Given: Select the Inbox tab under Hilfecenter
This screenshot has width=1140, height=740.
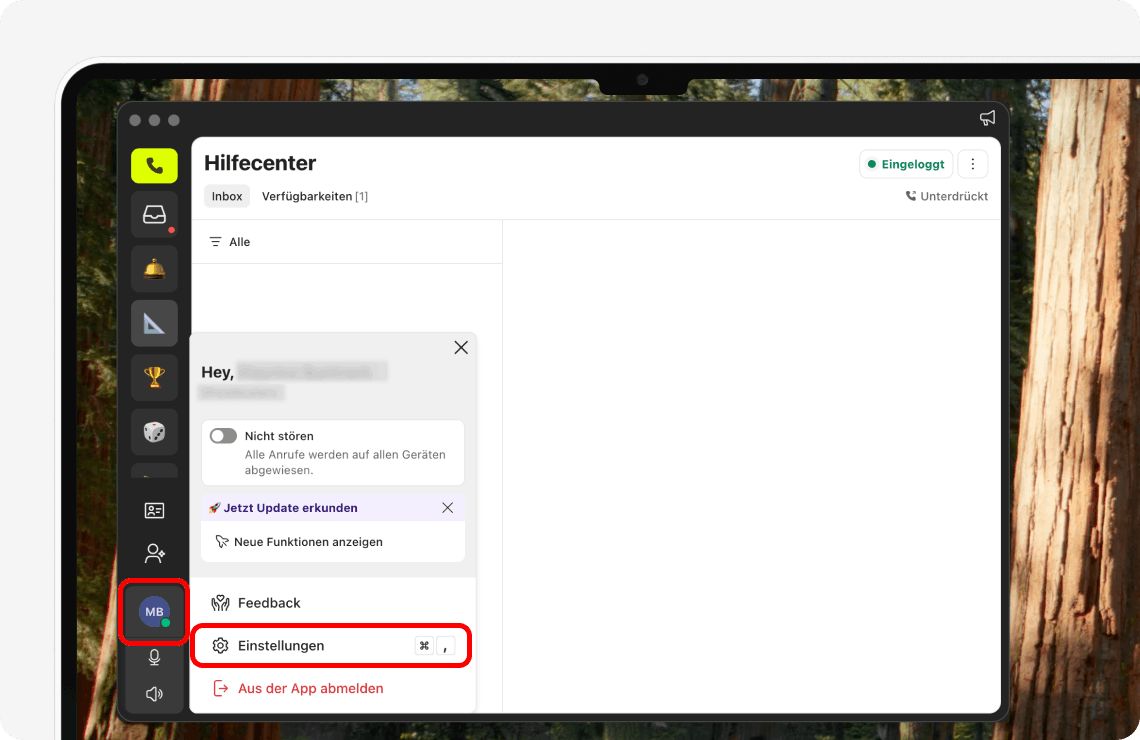Looking at the screenshot, I should (x=226, y=196).
